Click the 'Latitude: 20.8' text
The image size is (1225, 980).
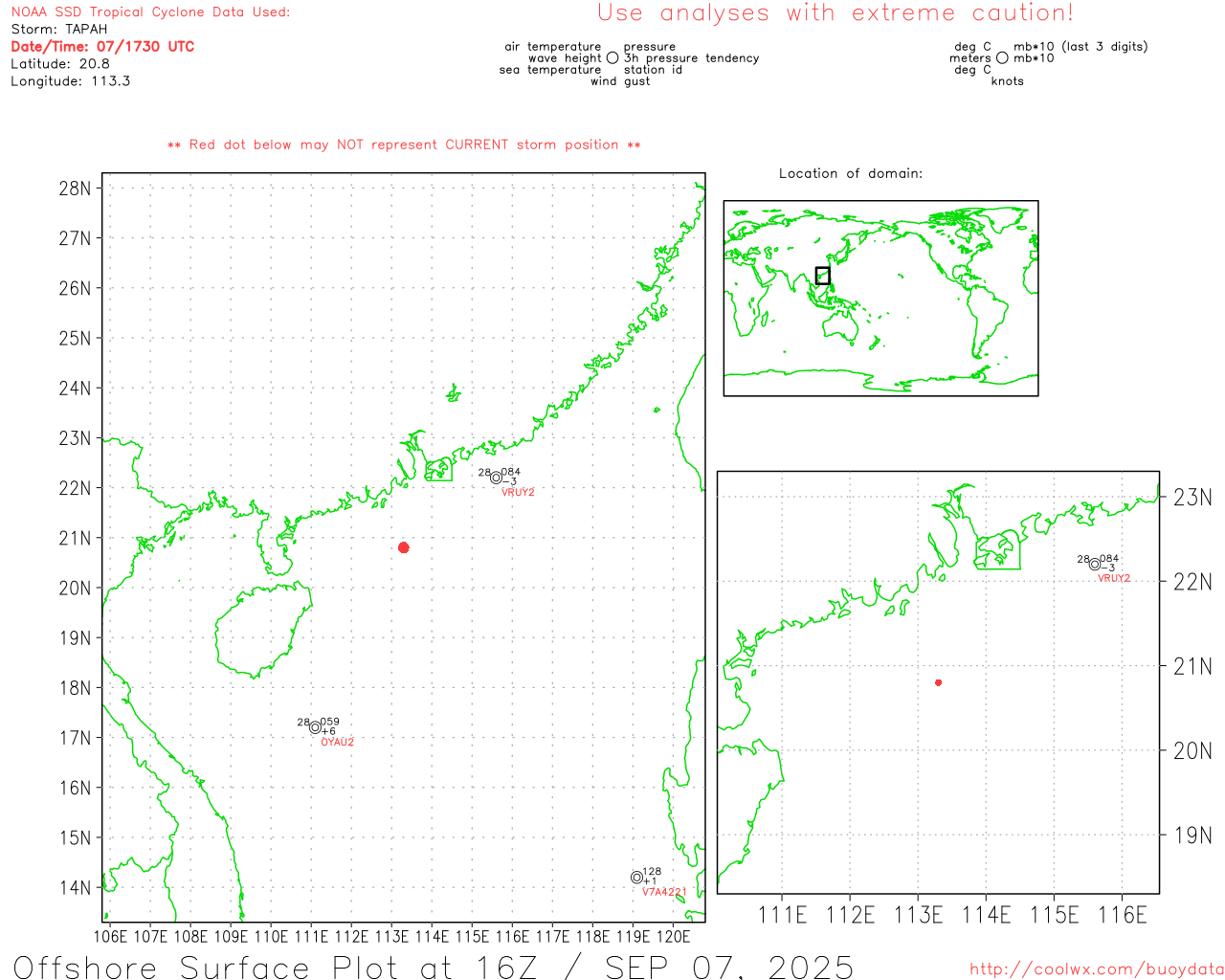(60, 64)
